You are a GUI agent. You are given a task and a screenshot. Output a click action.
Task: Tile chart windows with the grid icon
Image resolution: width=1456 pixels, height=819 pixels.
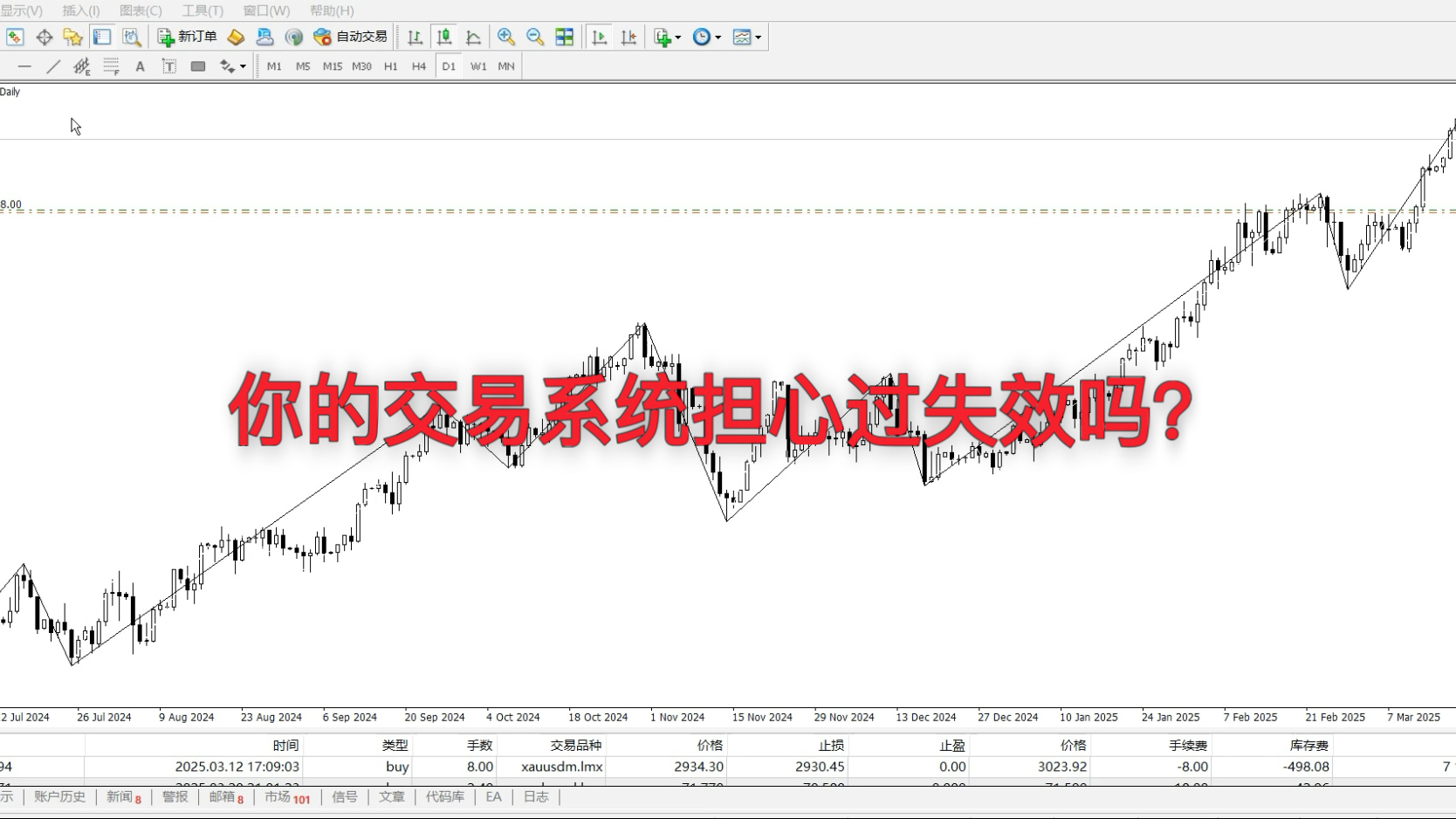[x=565, y=37]
